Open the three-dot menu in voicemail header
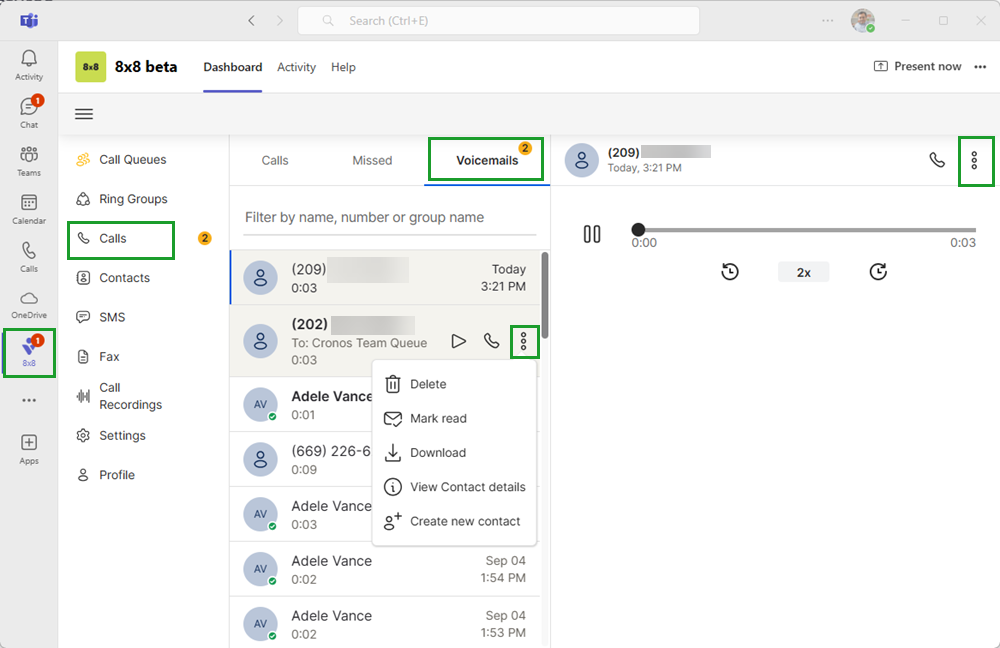Viewport: 1000px width, 648px height. pyautogui.click(x=975, y=160)
